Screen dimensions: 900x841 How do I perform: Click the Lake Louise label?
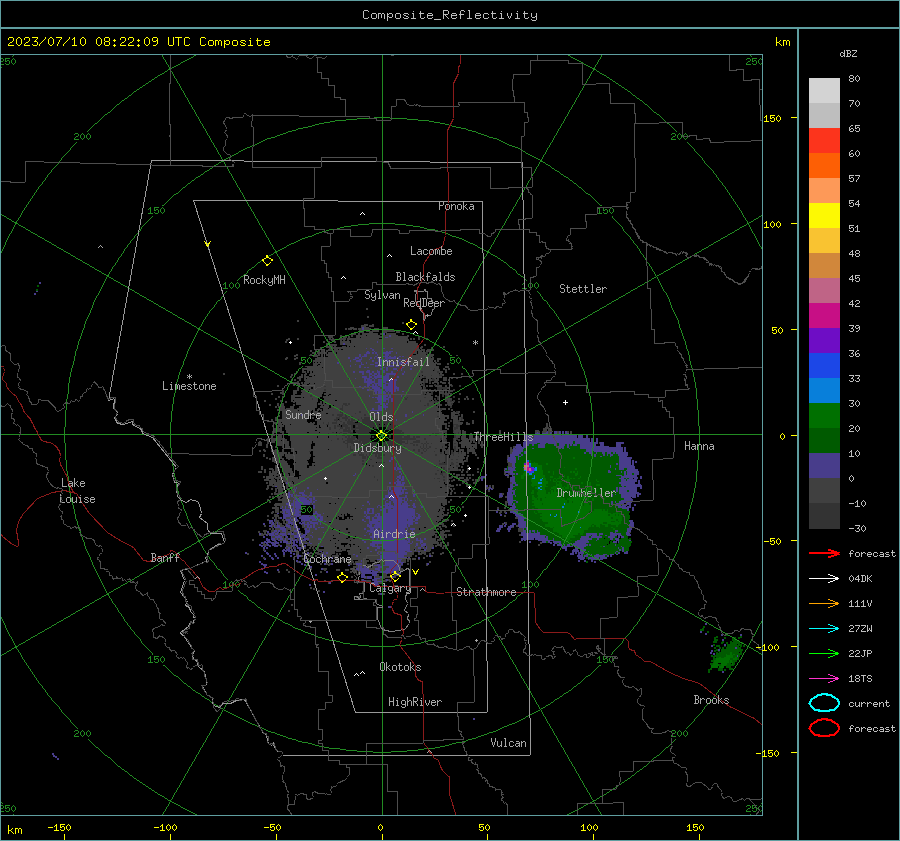coord(77,491)
